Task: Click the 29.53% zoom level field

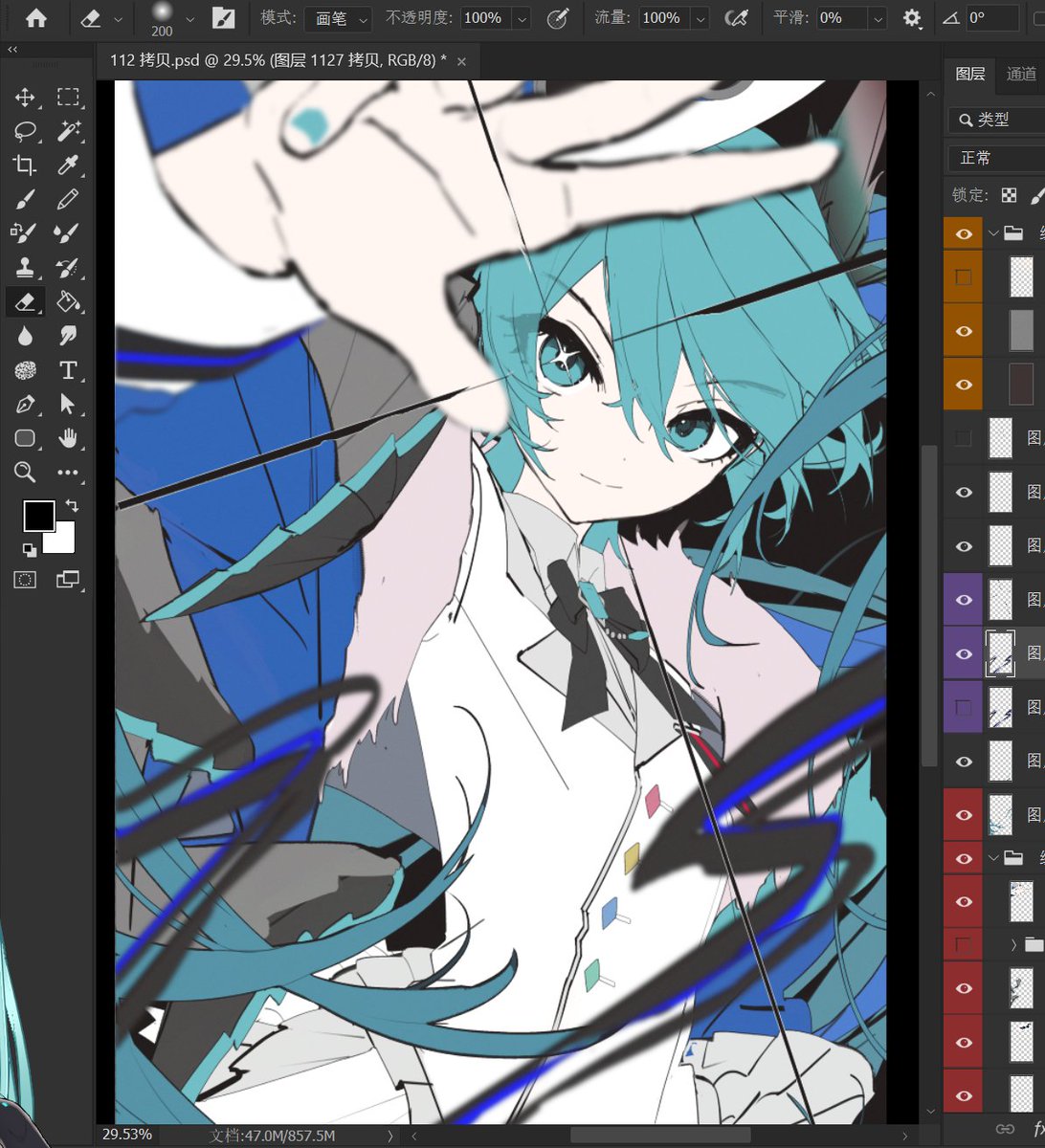Action: point(127,1135)
